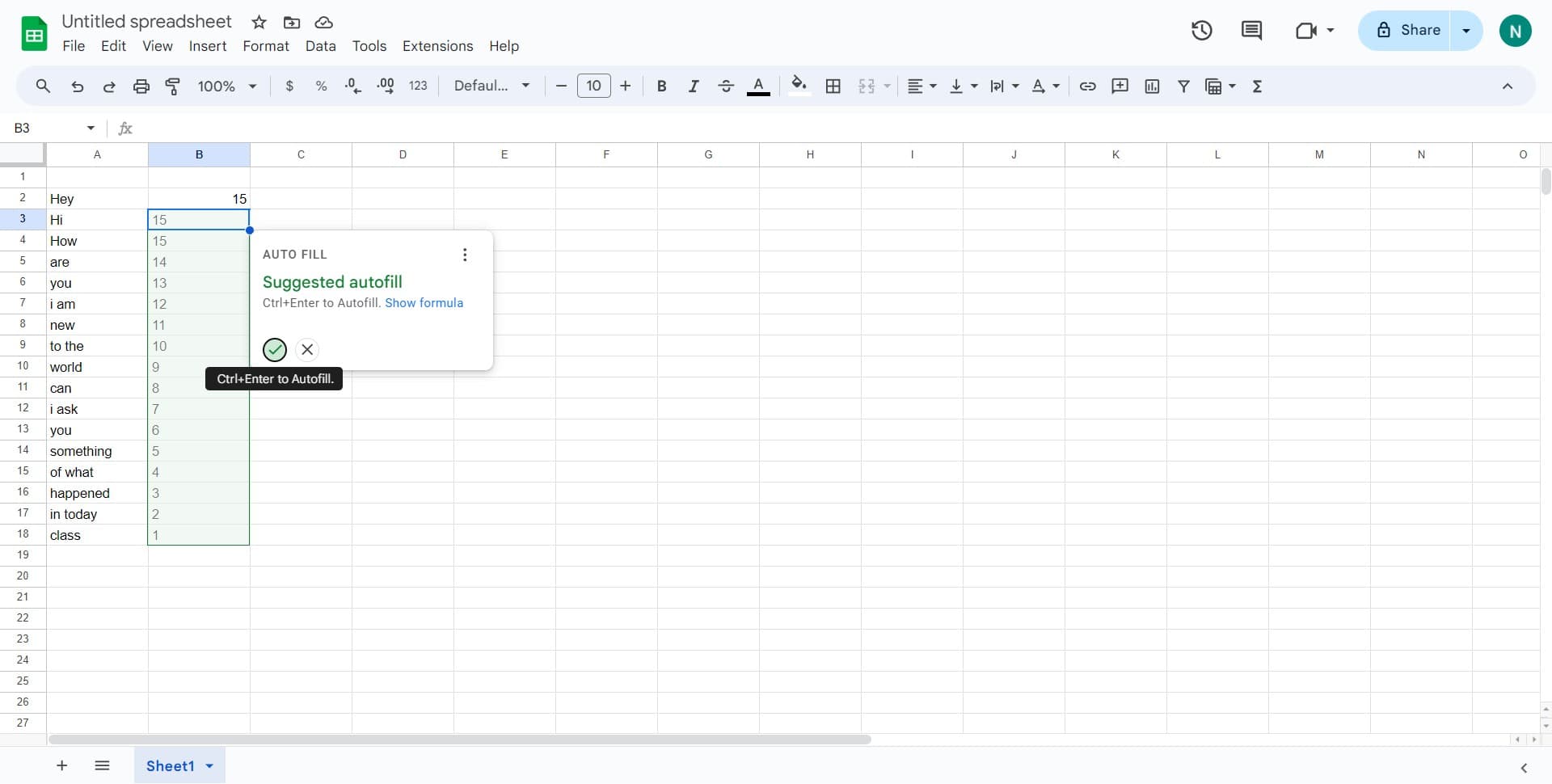The width and height of the screenshot is (1552, 784).
Task: Open comments history icon
Action: (x=1250, y=31)
